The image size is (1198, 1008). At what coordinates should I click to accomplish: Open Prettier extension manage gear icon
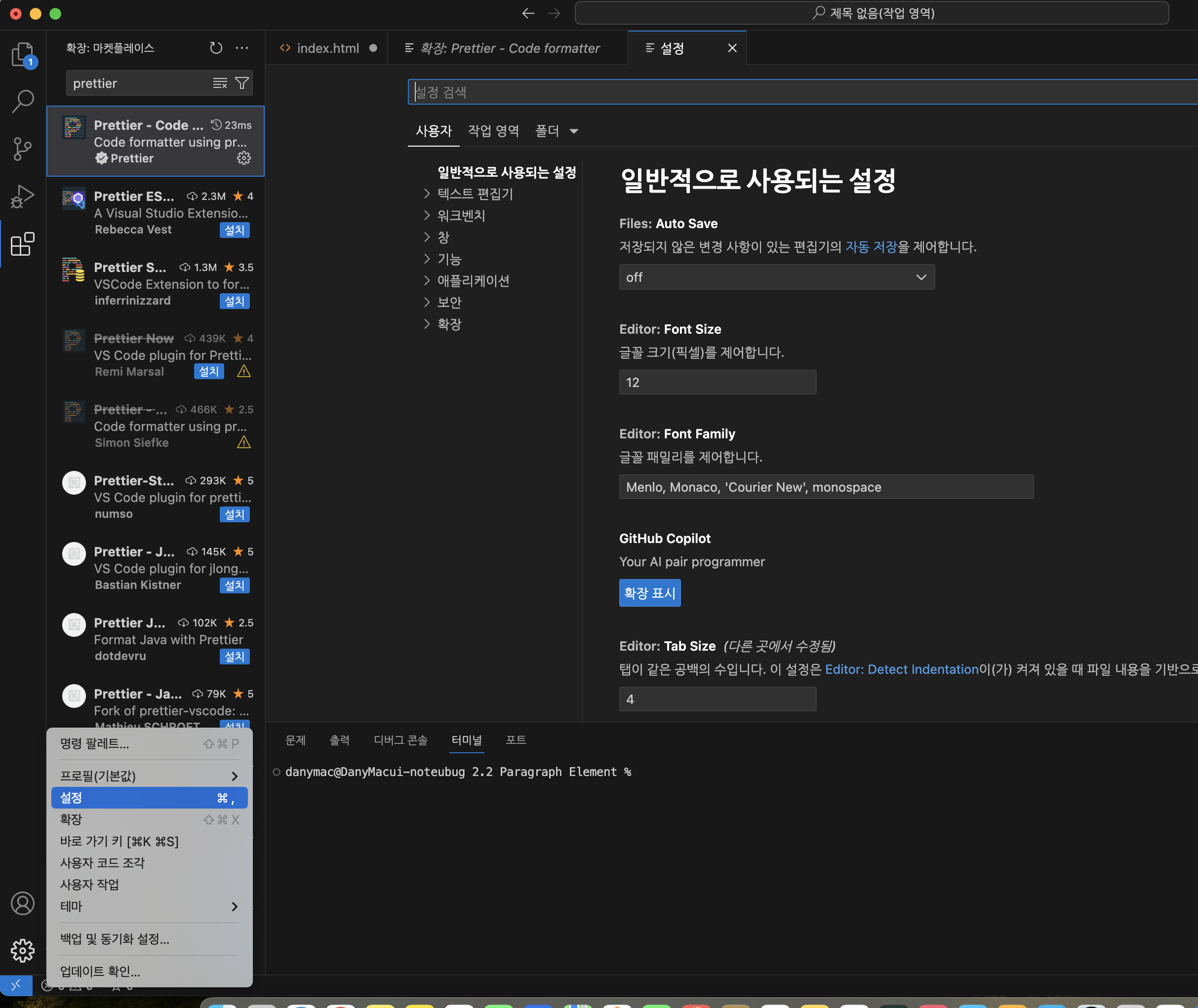244,158
